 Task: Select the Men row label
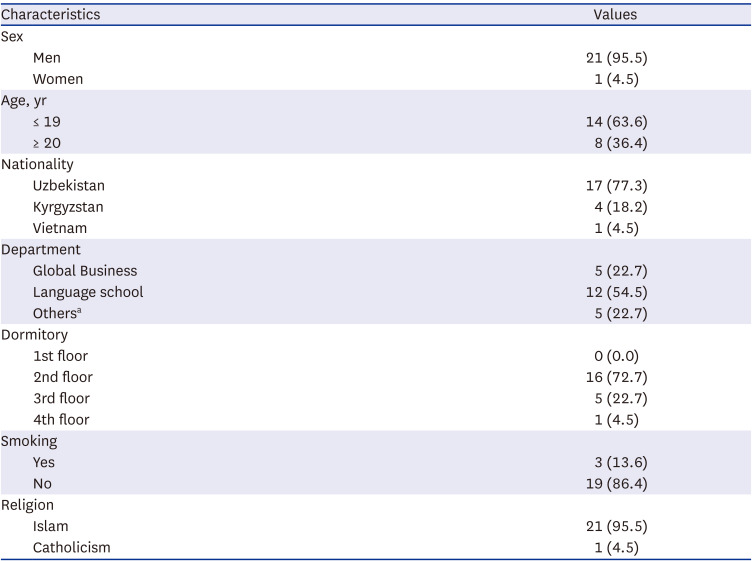tap(47, 58)
